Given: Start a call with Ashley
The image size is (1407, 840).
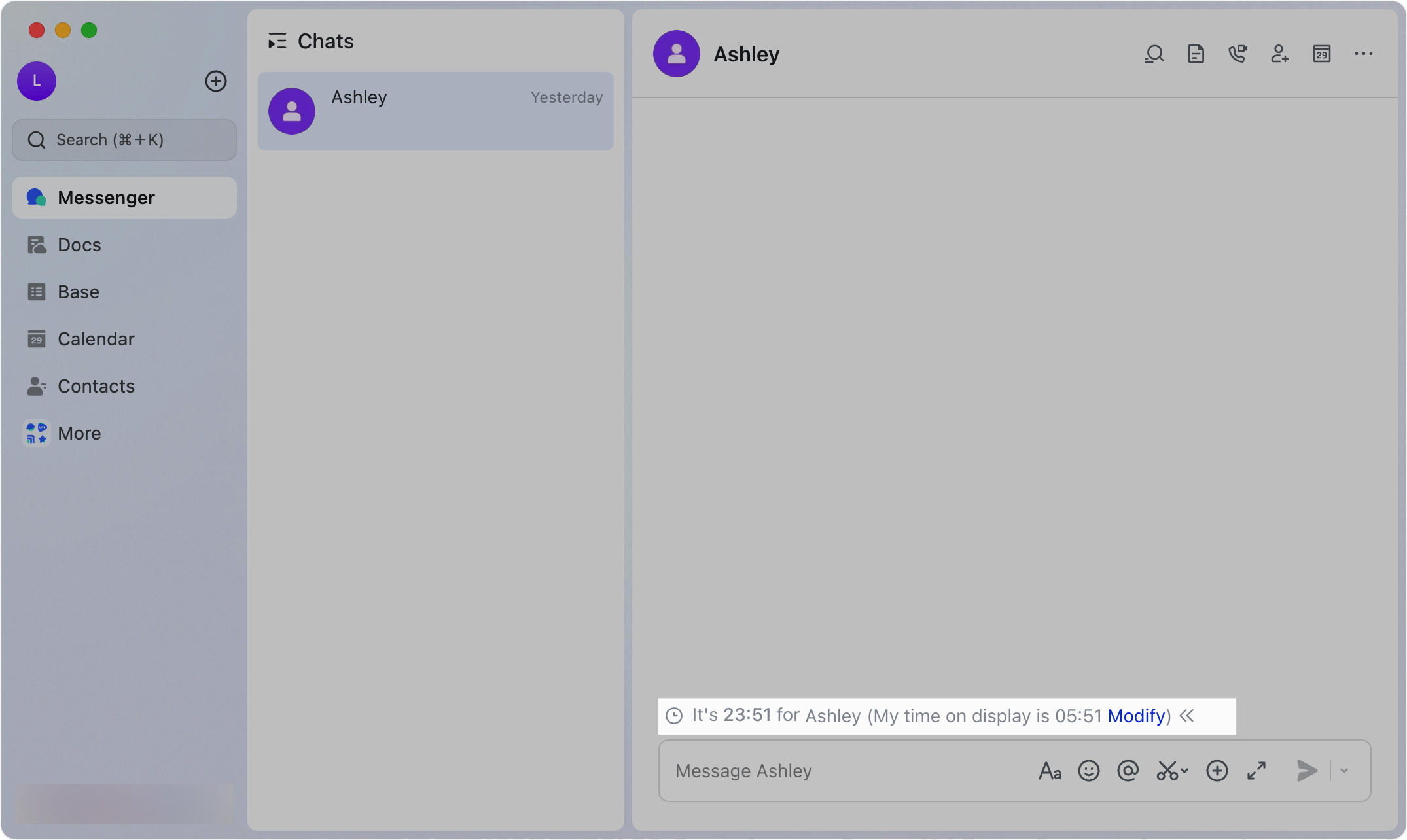Looking at the screenshot, I should click(x=1238, y=54).
